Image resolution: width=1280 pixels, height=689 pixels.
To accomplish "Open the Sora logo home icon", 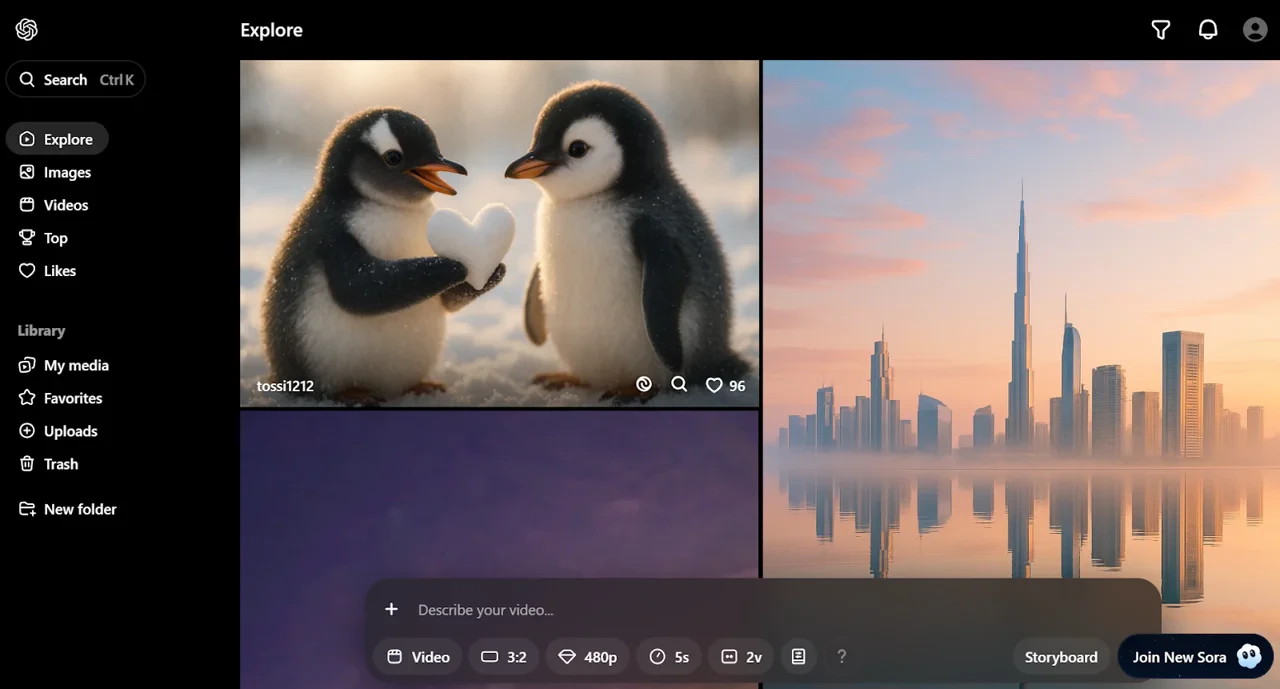I will coord(26,29).
